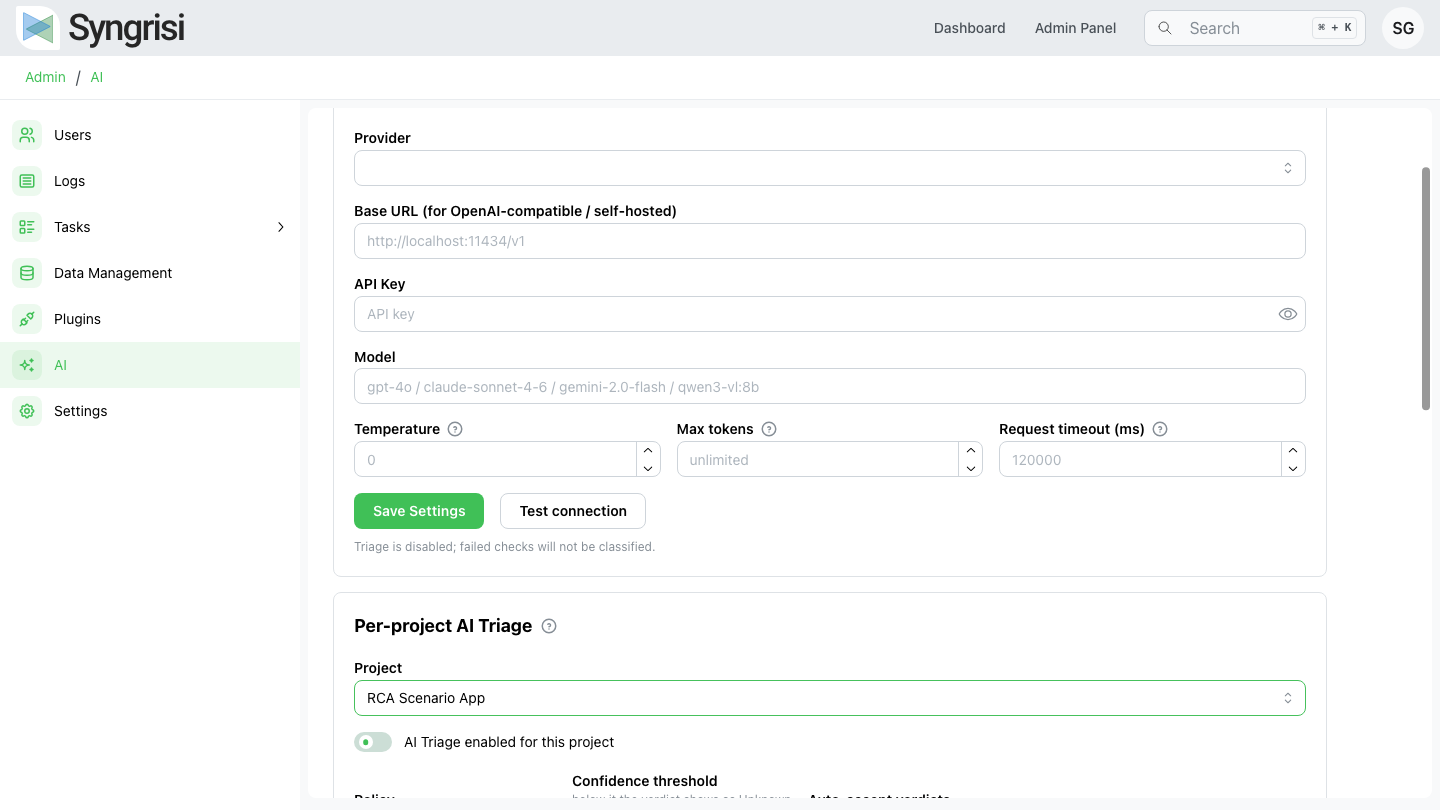Click the Data Management database icon
Screen dimensions: 1440x810
tap(27, 273)
